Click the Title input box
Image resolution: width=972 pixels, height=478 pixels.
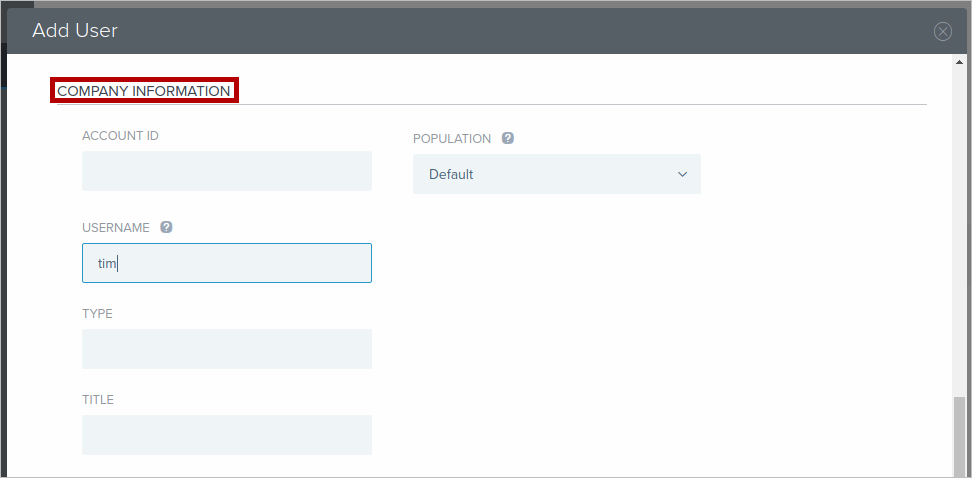227,435
